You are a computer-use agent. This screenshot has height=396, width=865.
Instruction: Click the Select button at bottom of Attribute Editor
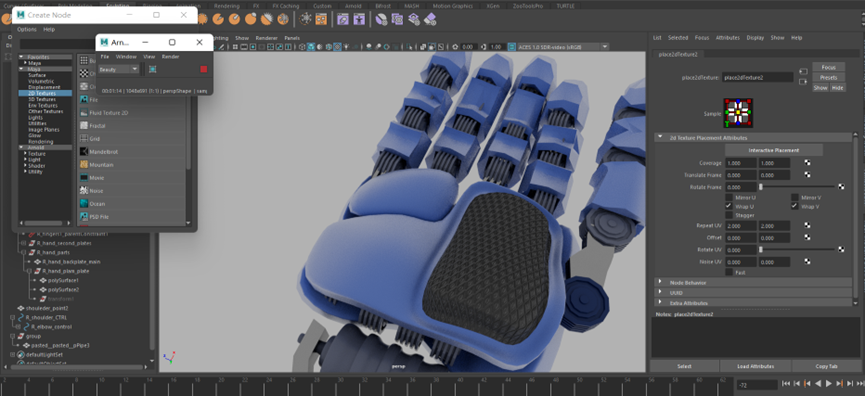pyautogui.click(x=684, y=366)
